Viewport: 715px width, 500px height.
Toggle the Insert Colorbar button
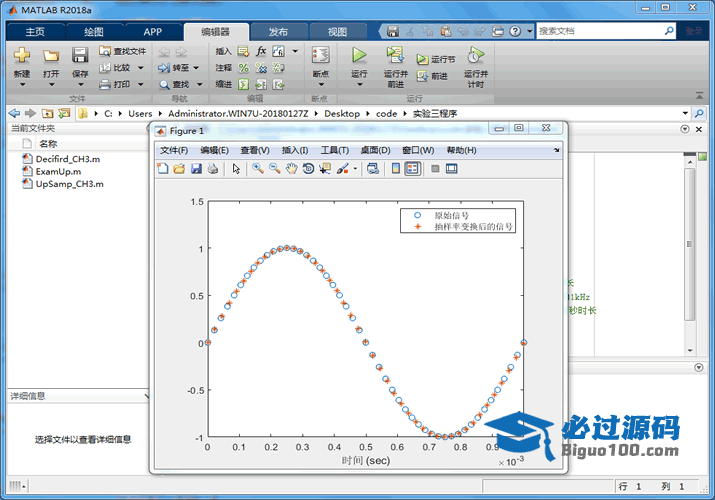tap(395, 169)
